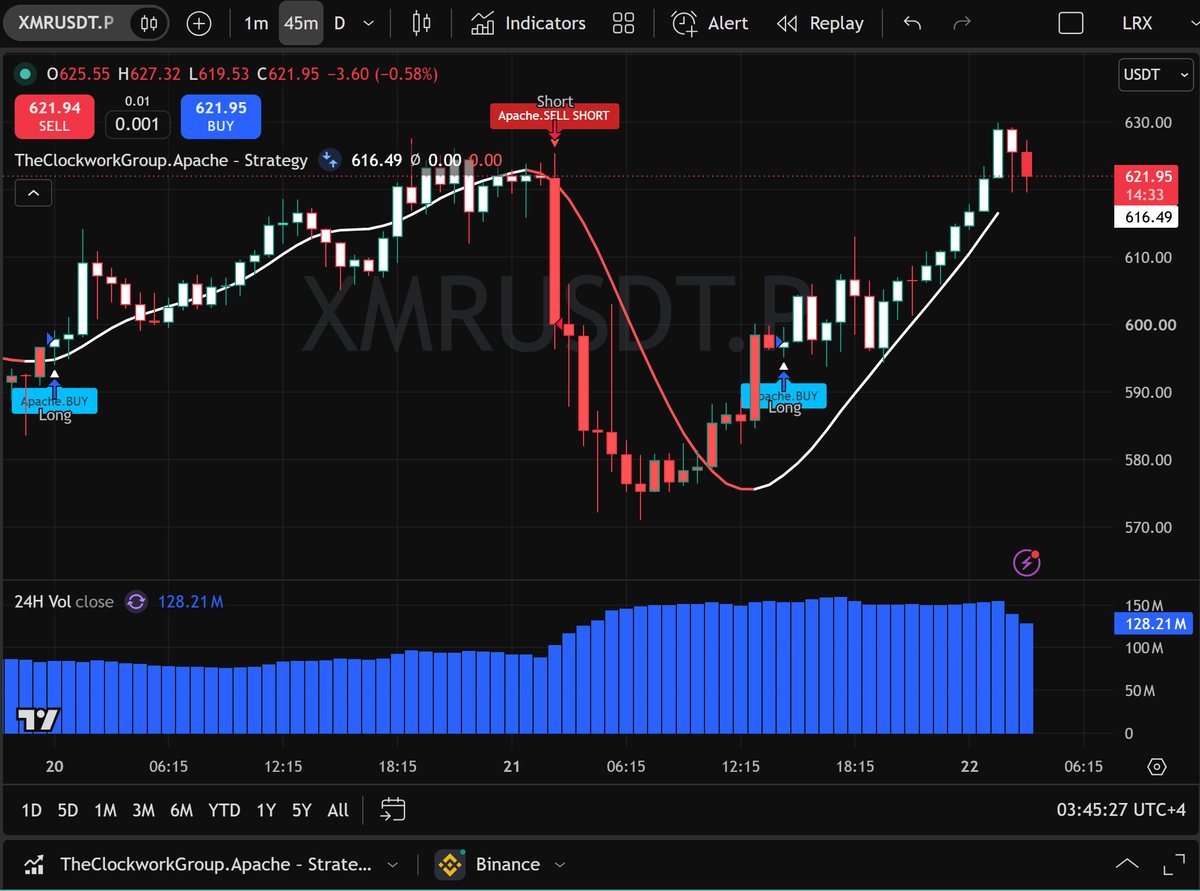Open the USDT currency dropdown

[1154, 74]
